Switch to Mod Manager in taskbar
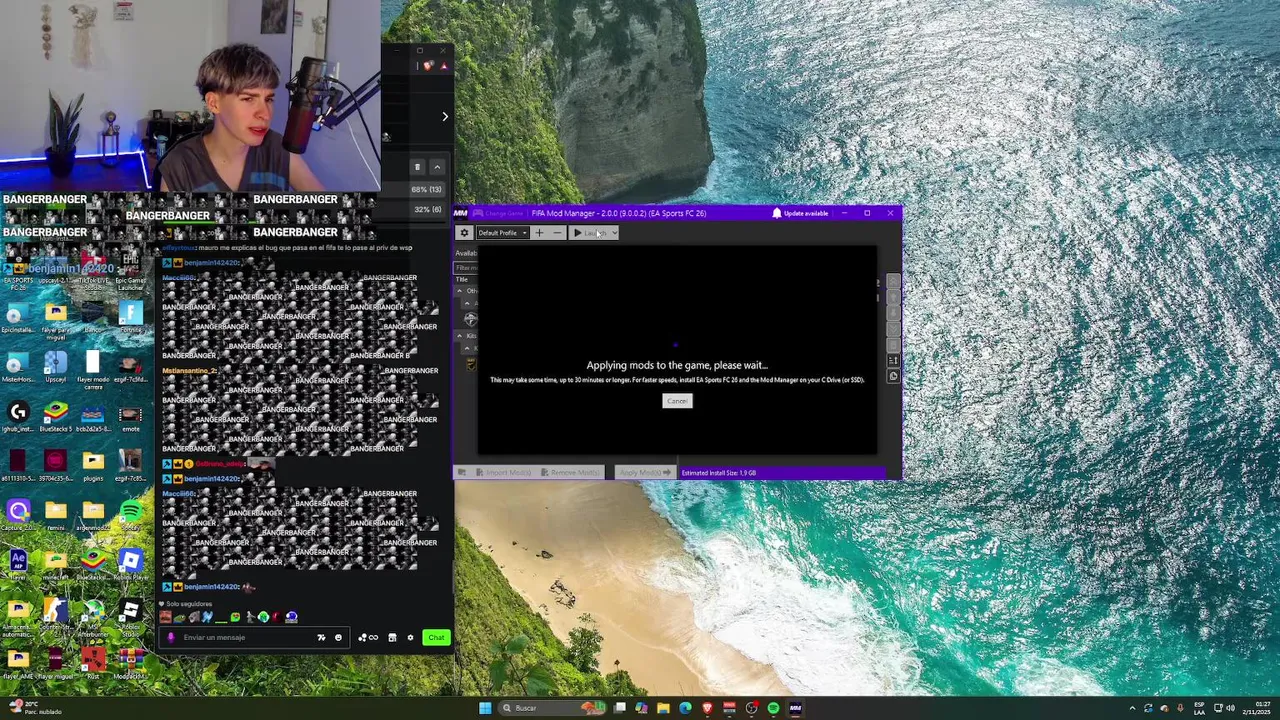This screenshot has height=720, width=1280. coord(795,708)
